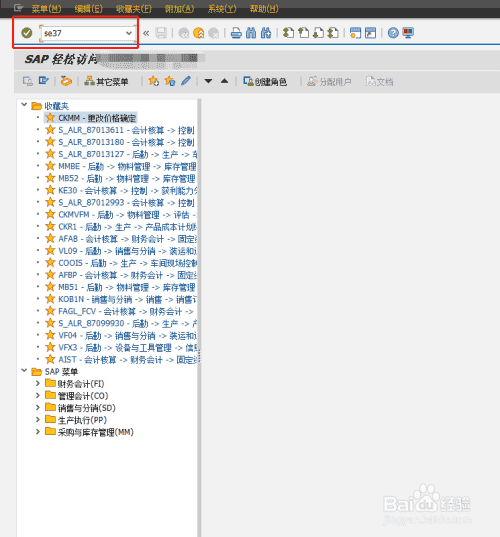Open the 附加(A) menu
500x537 pixels.
point(179,9)
